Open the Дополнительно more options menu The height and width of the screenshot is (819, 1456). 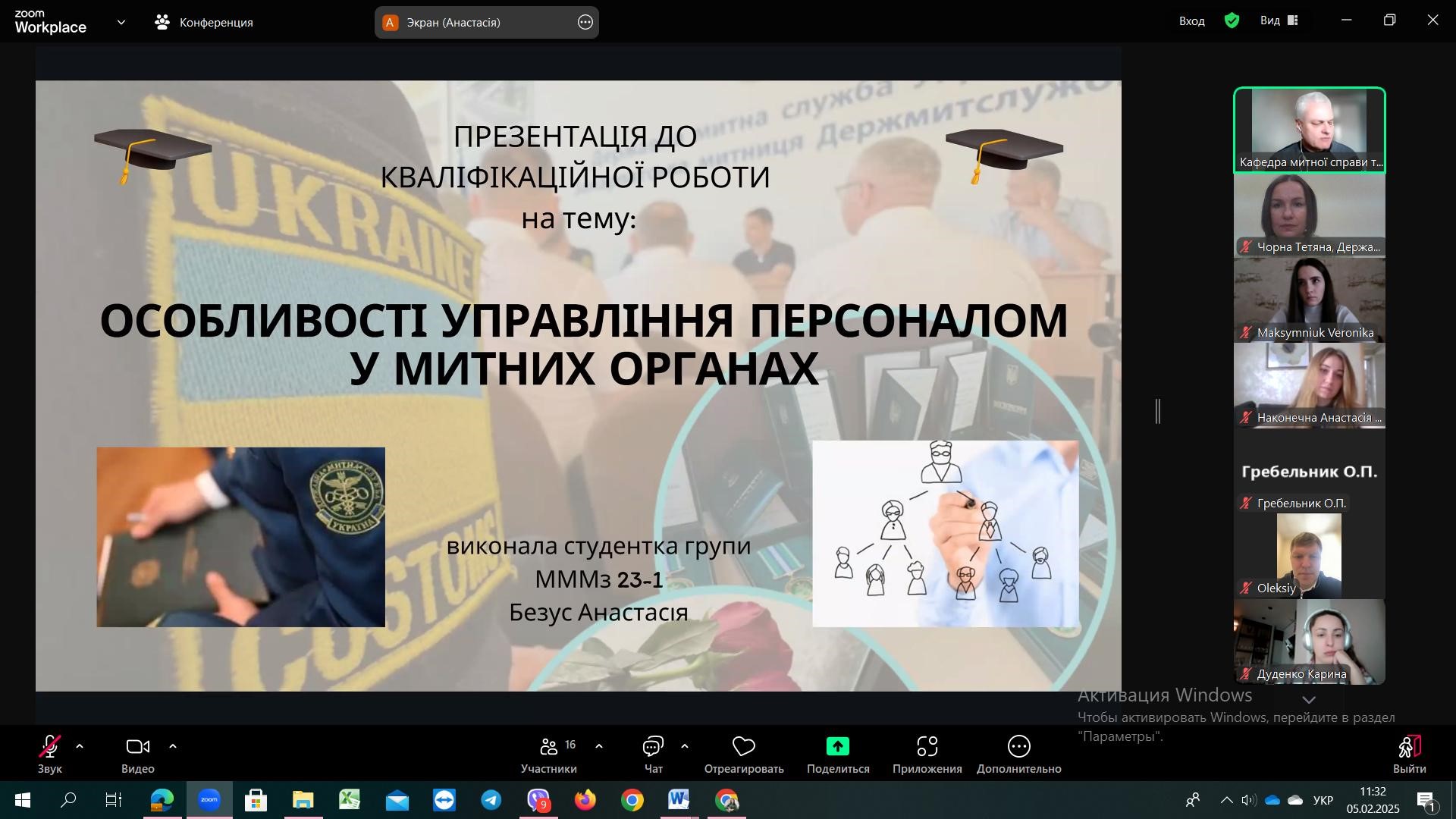click(1019, 755)
